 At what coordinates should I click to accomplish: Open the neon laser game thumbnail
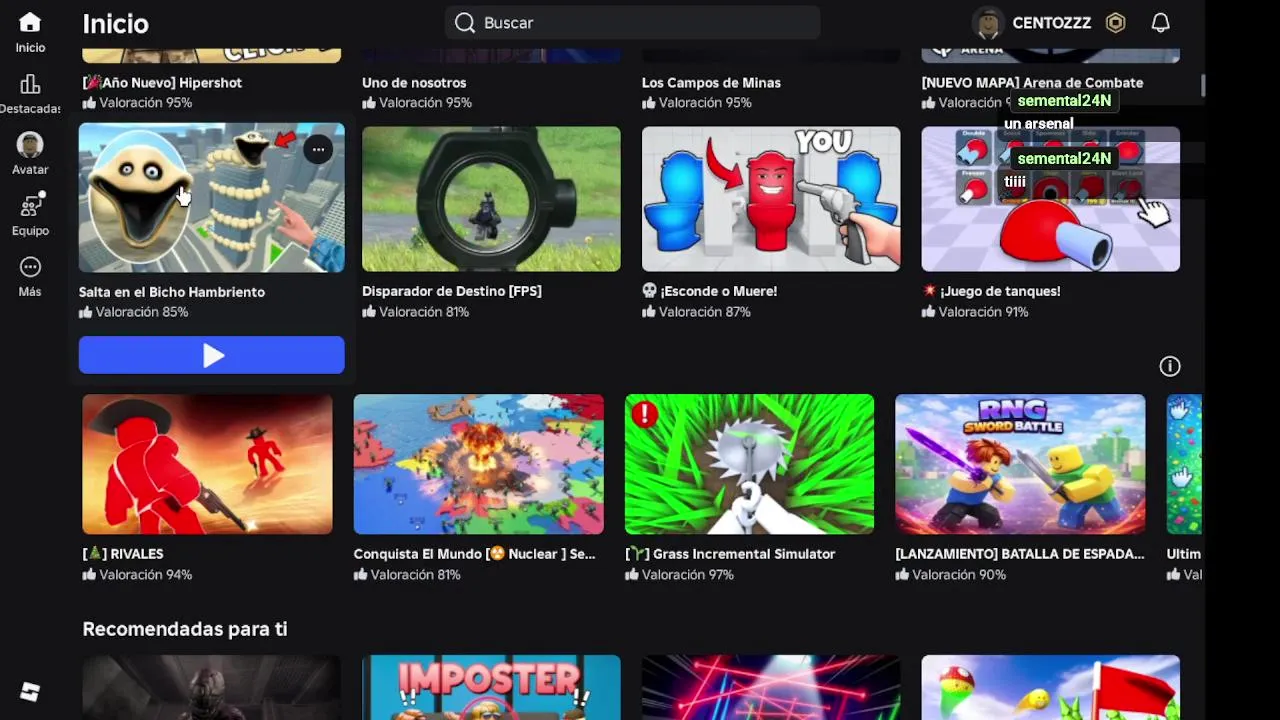[771, 687]
